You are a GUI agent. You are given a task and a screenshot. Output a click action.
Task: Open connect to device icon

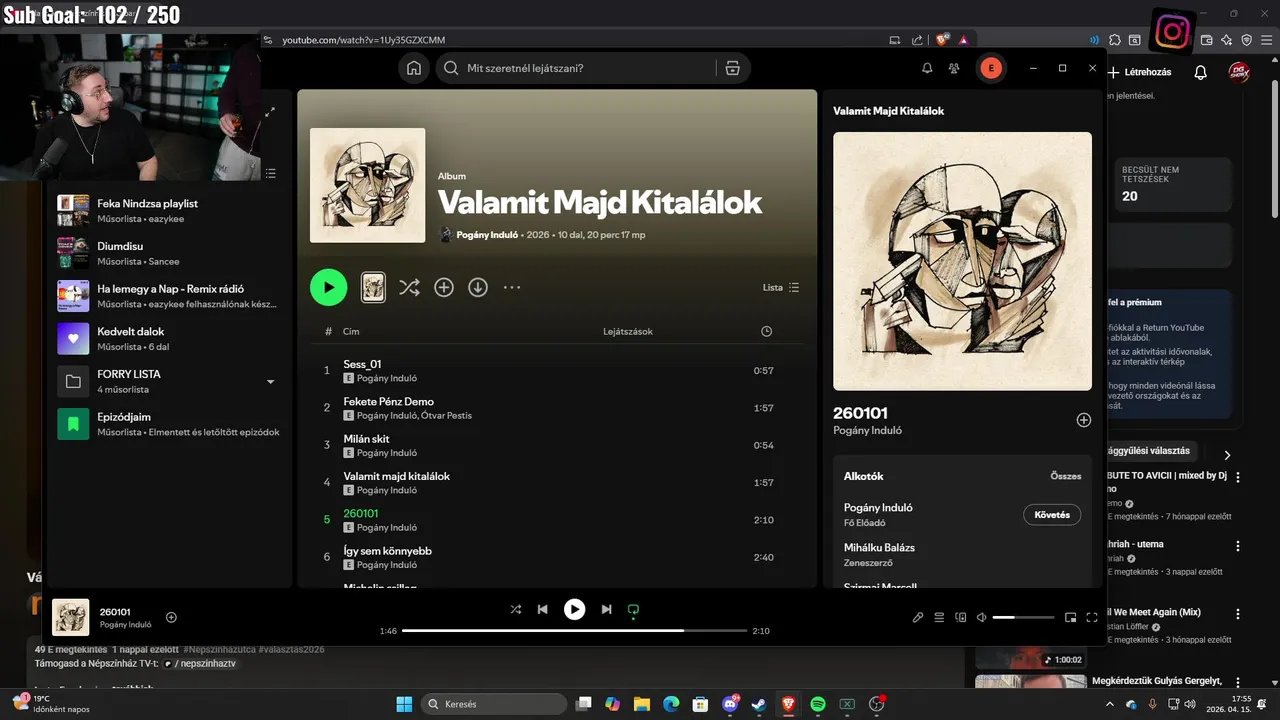click(x=961, y=617)
